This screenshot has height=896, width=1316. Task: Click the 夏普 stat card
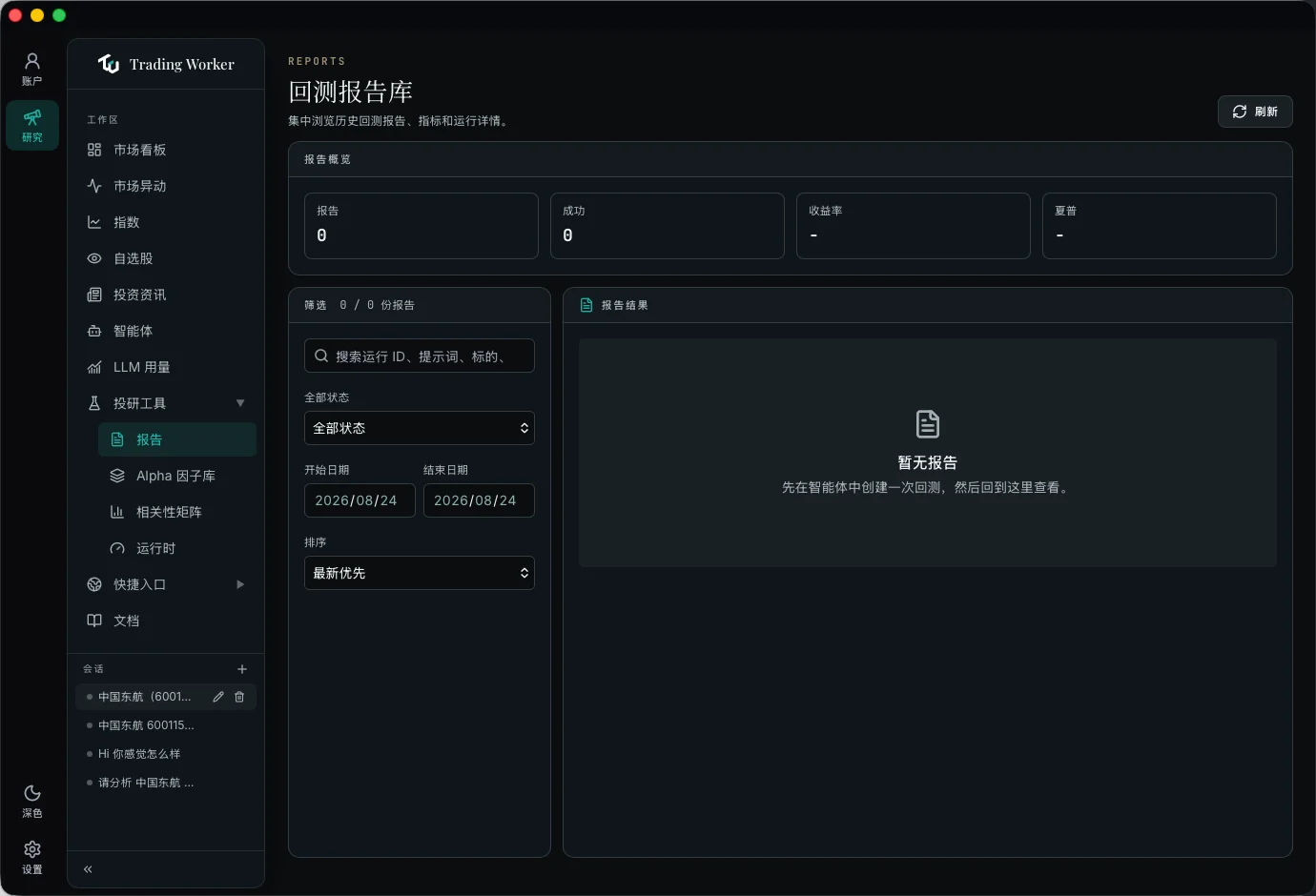[1160, 226]
